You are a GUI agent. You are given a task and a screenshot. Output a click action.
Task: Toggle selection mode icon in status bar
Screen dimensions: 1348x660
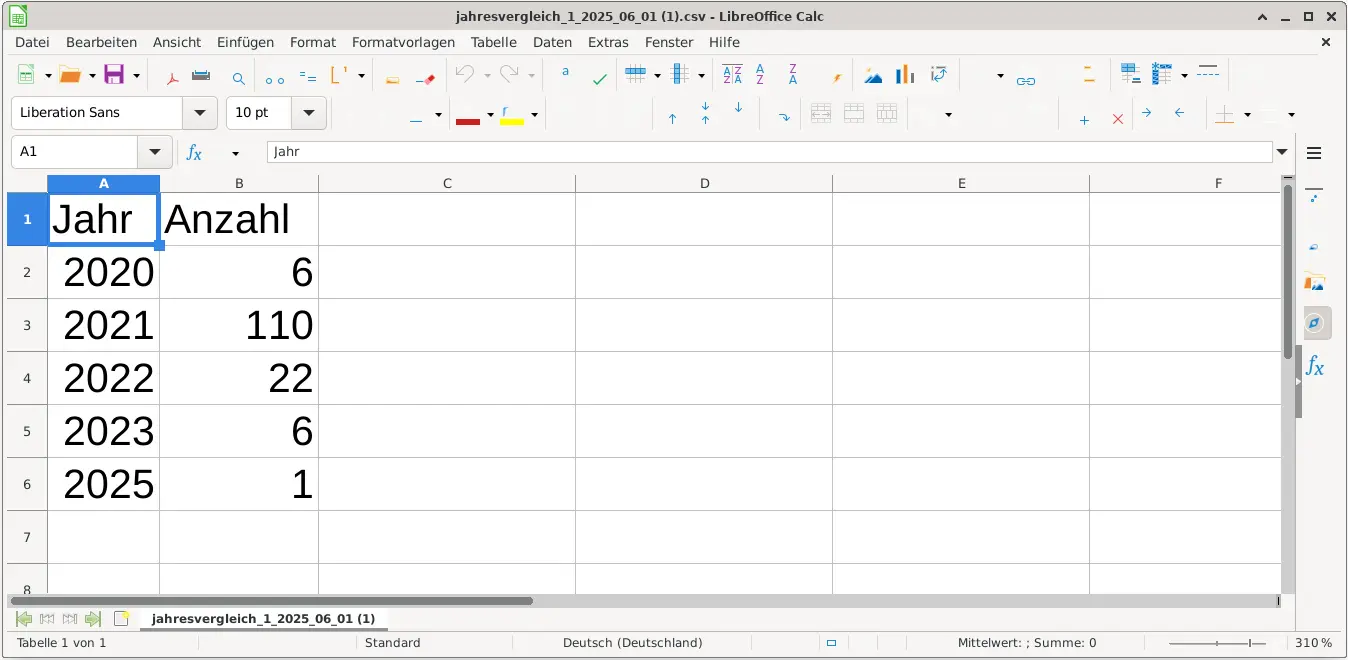(x=831, y=643)
